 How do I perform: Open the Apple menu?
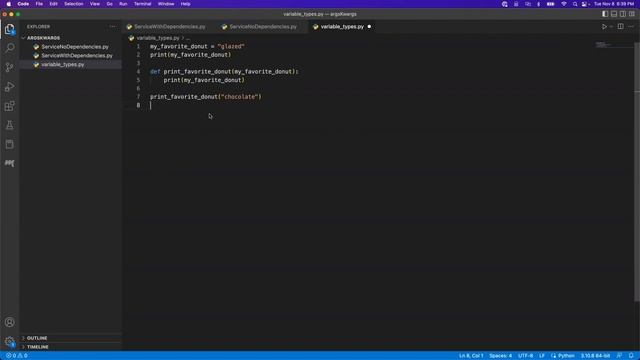(x=9, y=4)
